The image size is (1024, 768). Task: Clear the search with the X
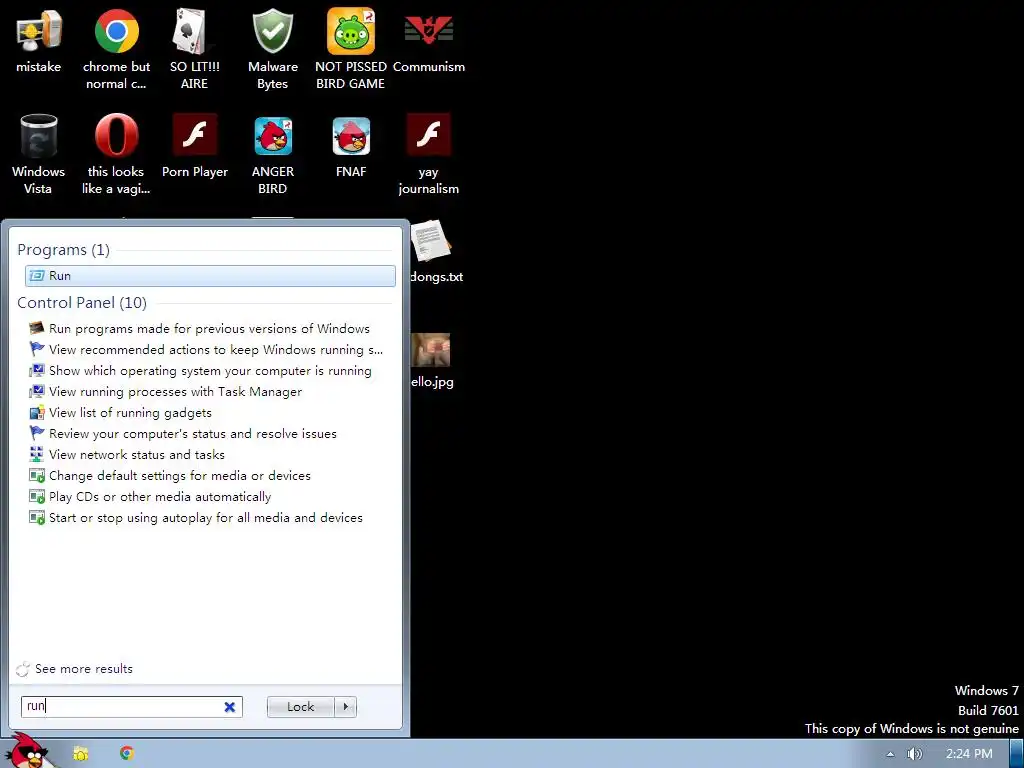[x=230, y=707]
